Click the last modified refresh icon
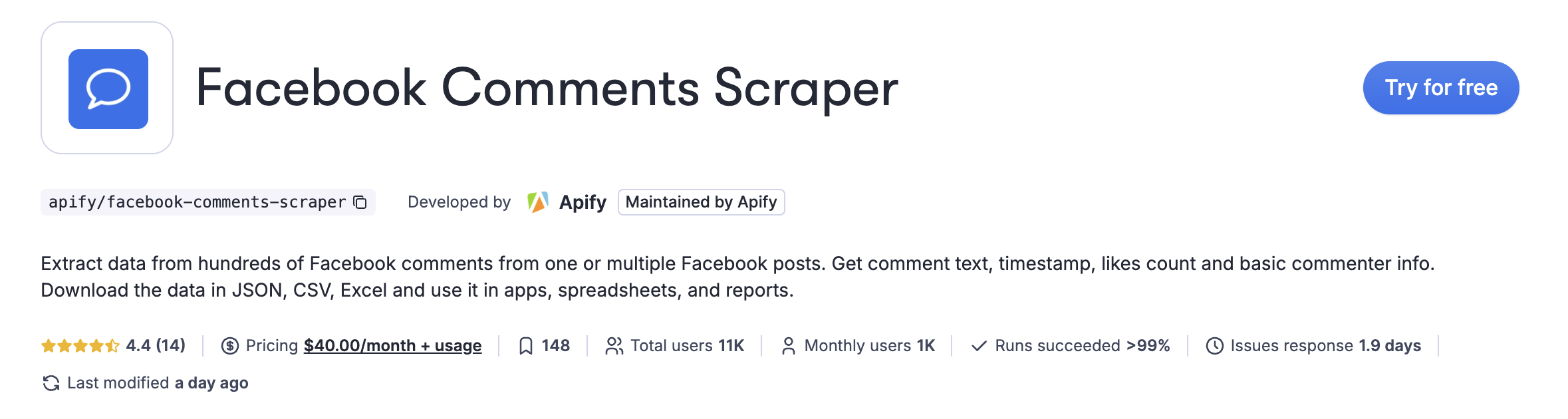The height and width of the screenshot is (419, 1568). [51, 383]
